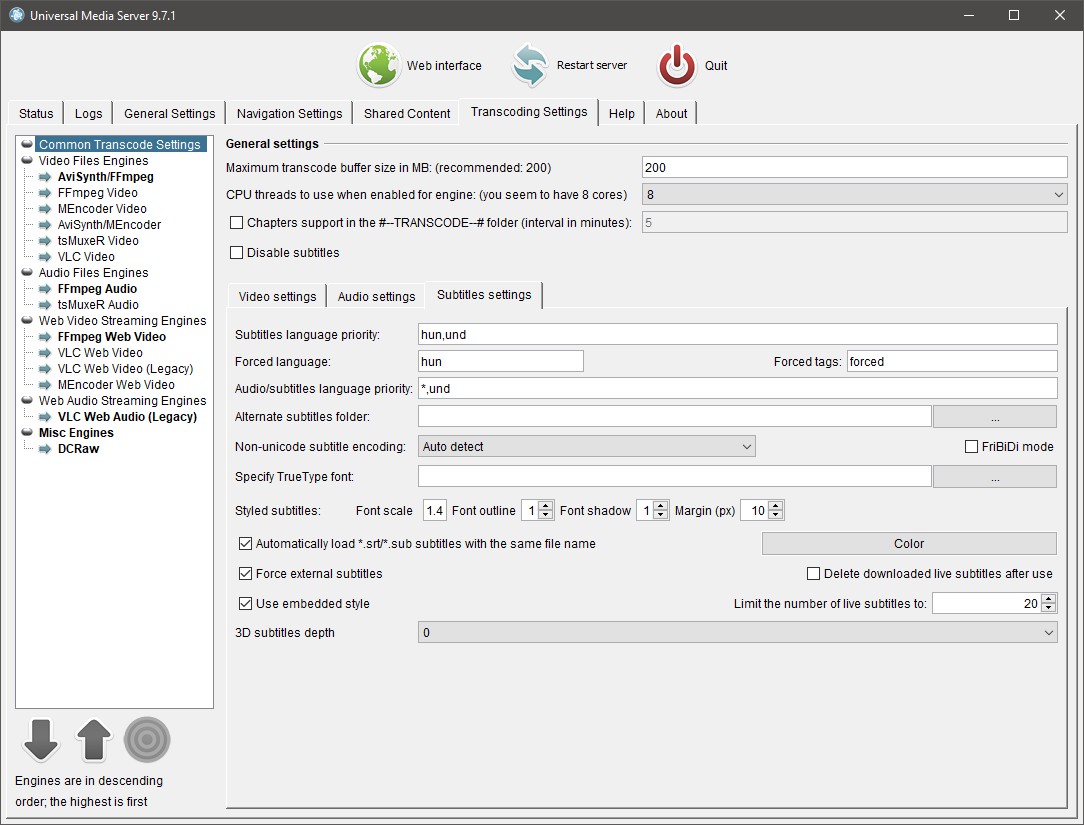Open the Help tab

pyautogui.click(x=622, y=113)
